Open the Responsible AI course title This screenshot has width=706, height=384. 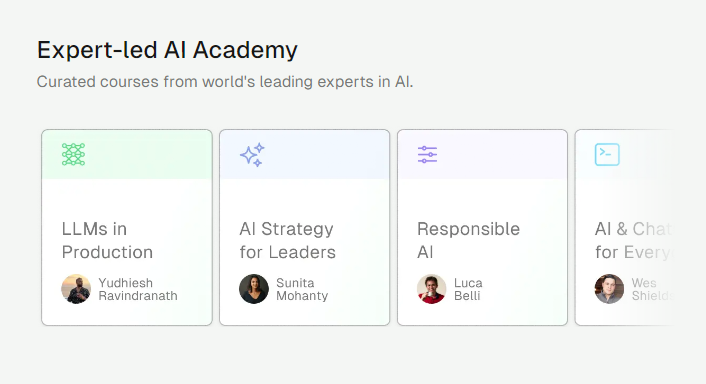coord(468,240)
